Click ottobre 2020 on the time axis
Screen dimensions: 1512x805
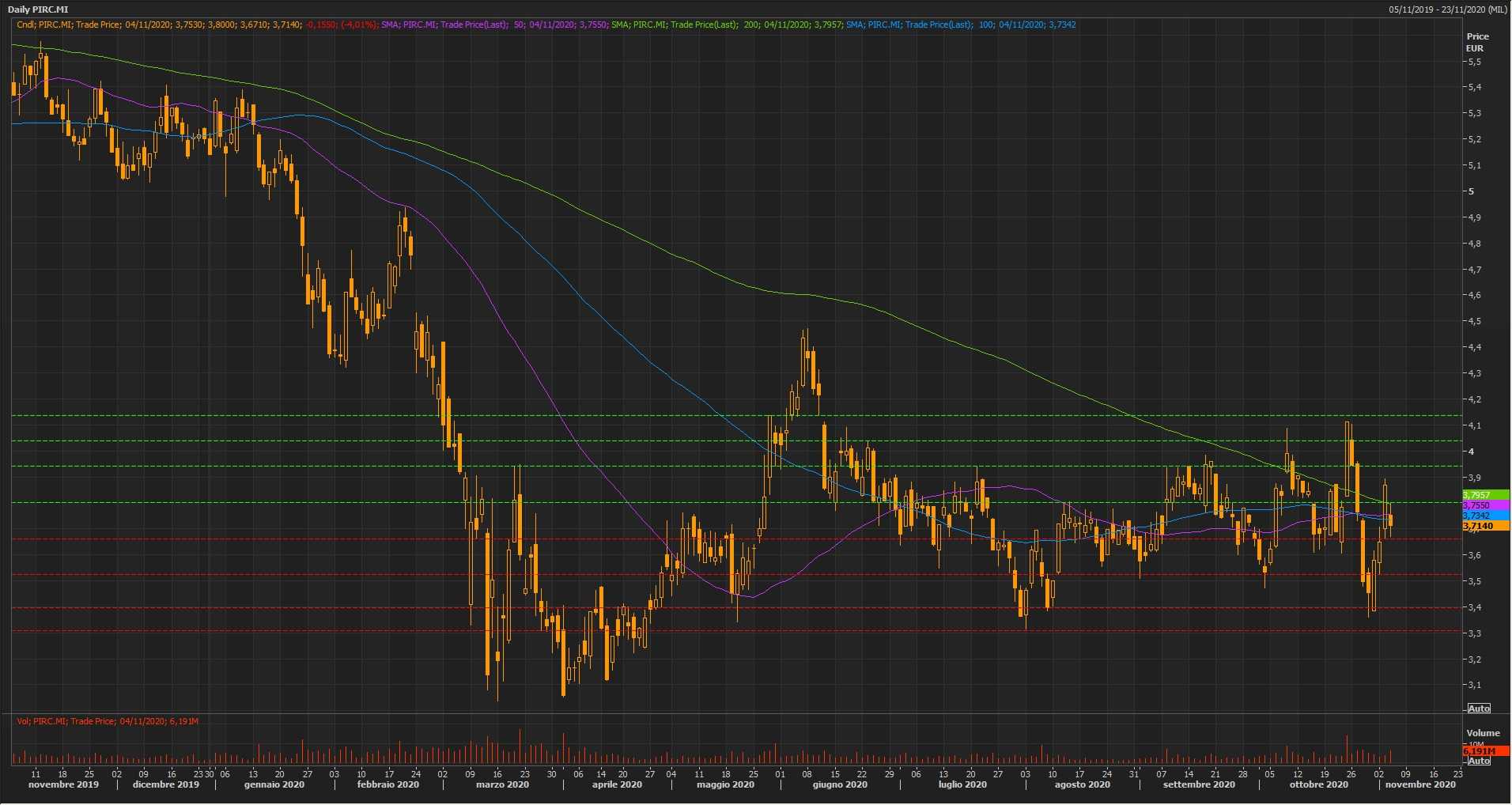coord(1318,784)
